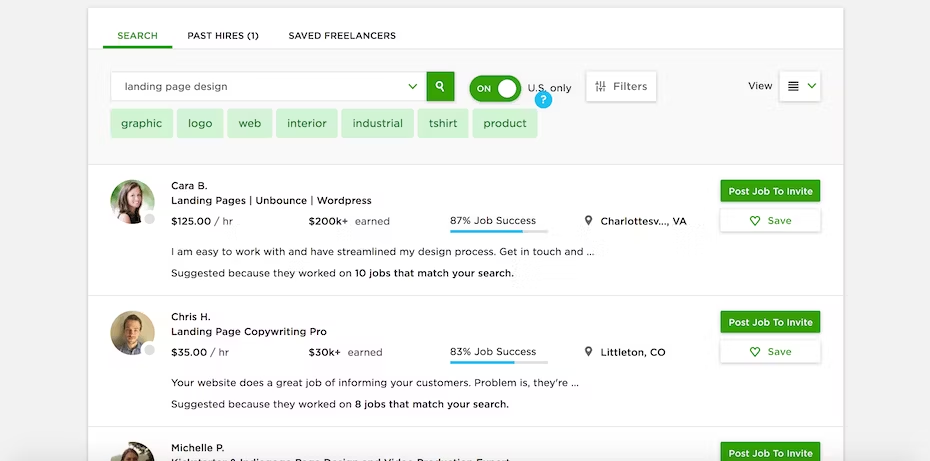Click the heart icon in Cara B.'s Save button

pyautogui.click(x=754, y=221)
